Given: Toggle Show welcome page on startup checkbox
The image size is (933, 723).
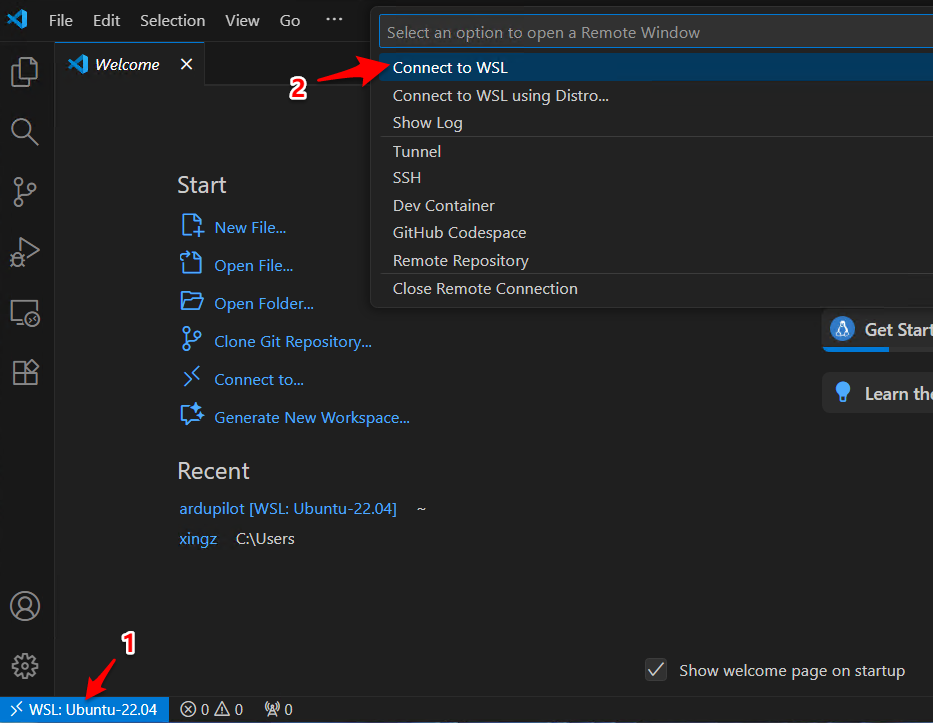Looking at the screenshot, I should point(656,670).
